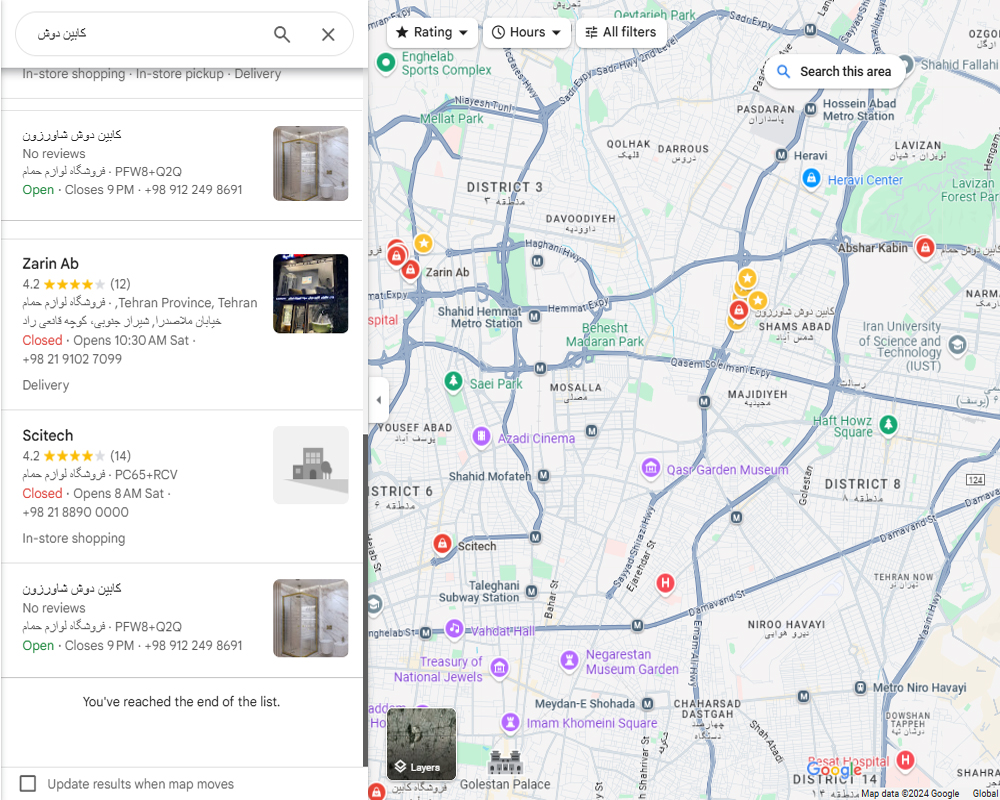Click the Scitech red shop marker
Image resolution: width=1000 pixels, height=800 pixels.
(x=442, y=544)
